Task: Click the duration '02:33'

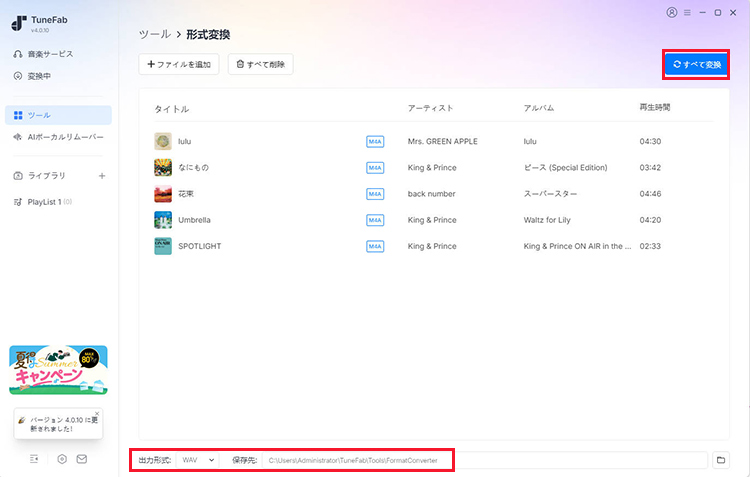Action: (651, 246)
